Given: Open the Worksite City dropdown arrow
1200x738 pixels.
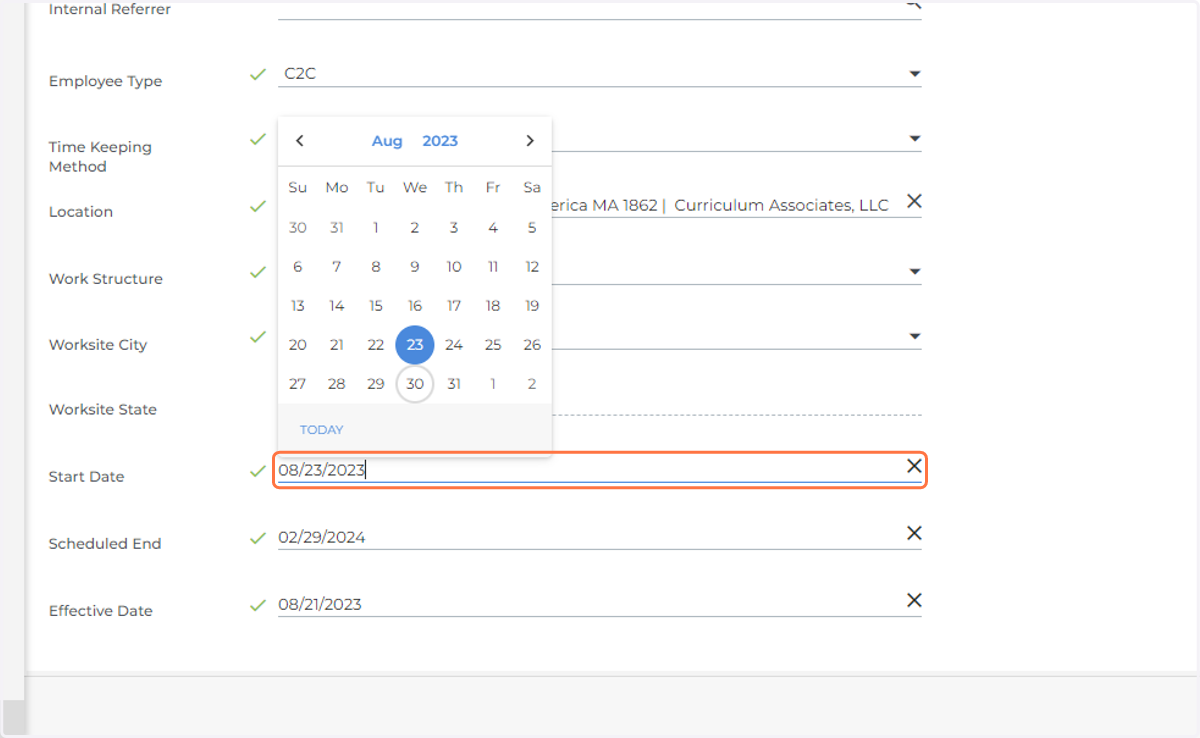Looking at the screenshot, I should (x=914, y=337).
